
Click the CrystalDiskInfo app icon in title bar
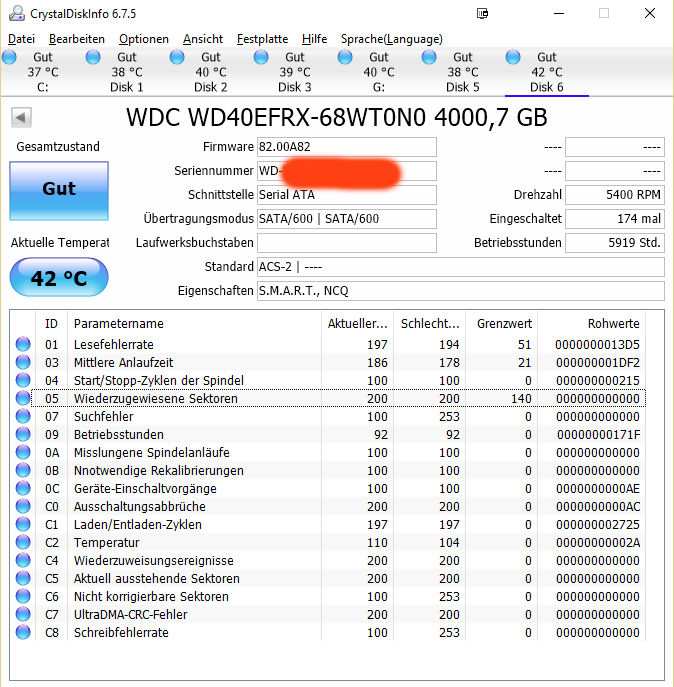17,13
